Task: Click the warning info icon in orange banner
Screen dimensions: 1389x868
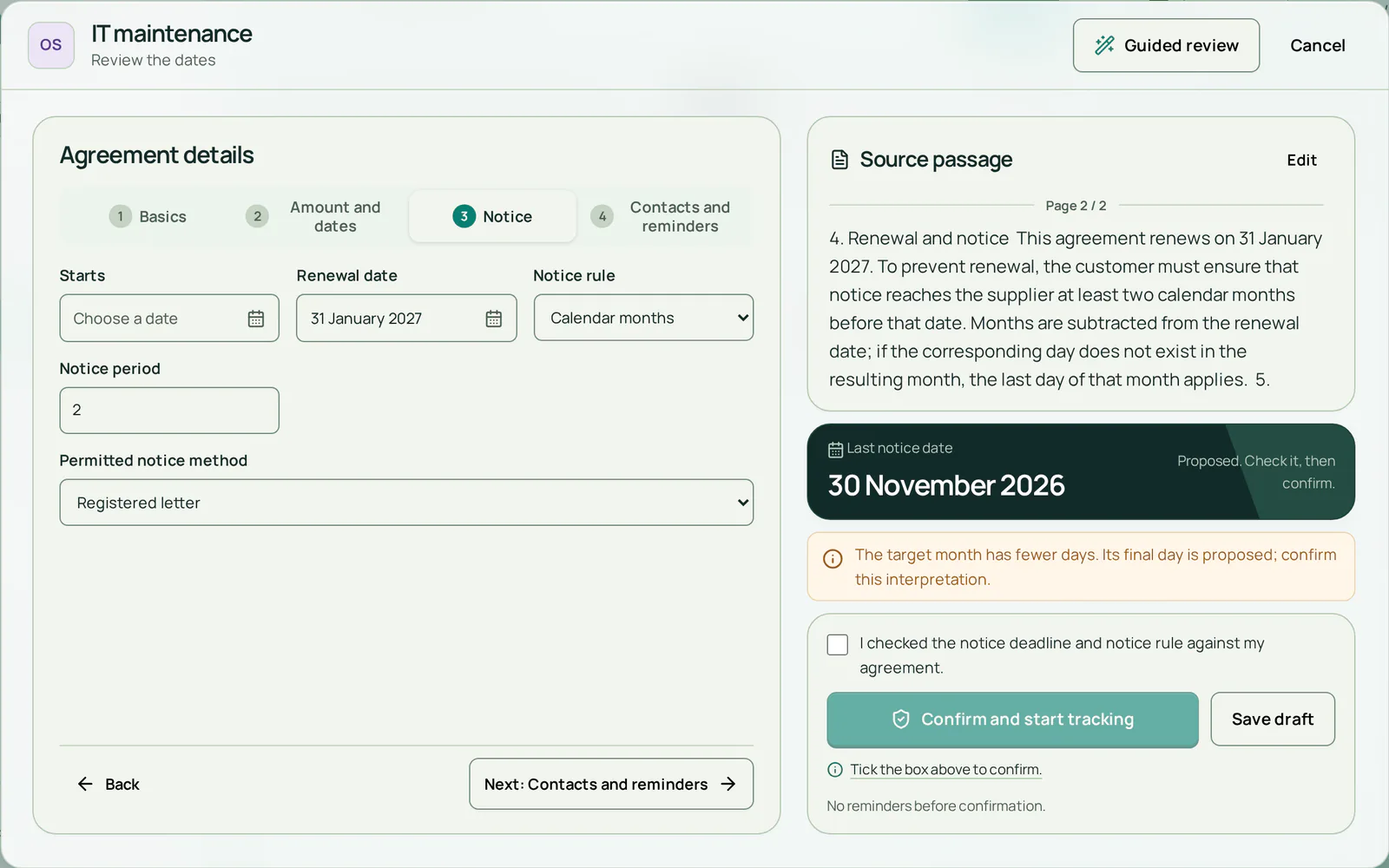Action: (833, 559)
